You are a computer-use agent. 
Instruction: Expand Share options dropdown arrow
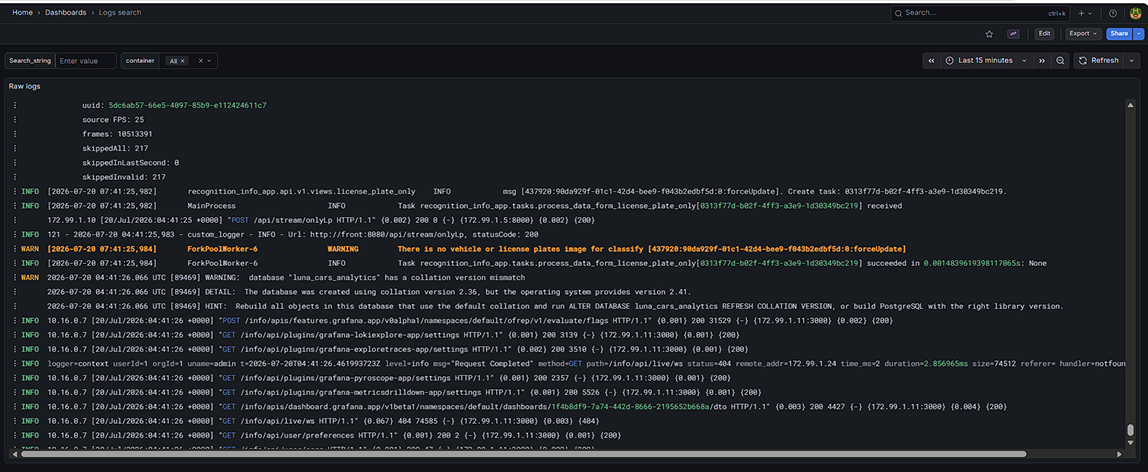[1138, 34]
